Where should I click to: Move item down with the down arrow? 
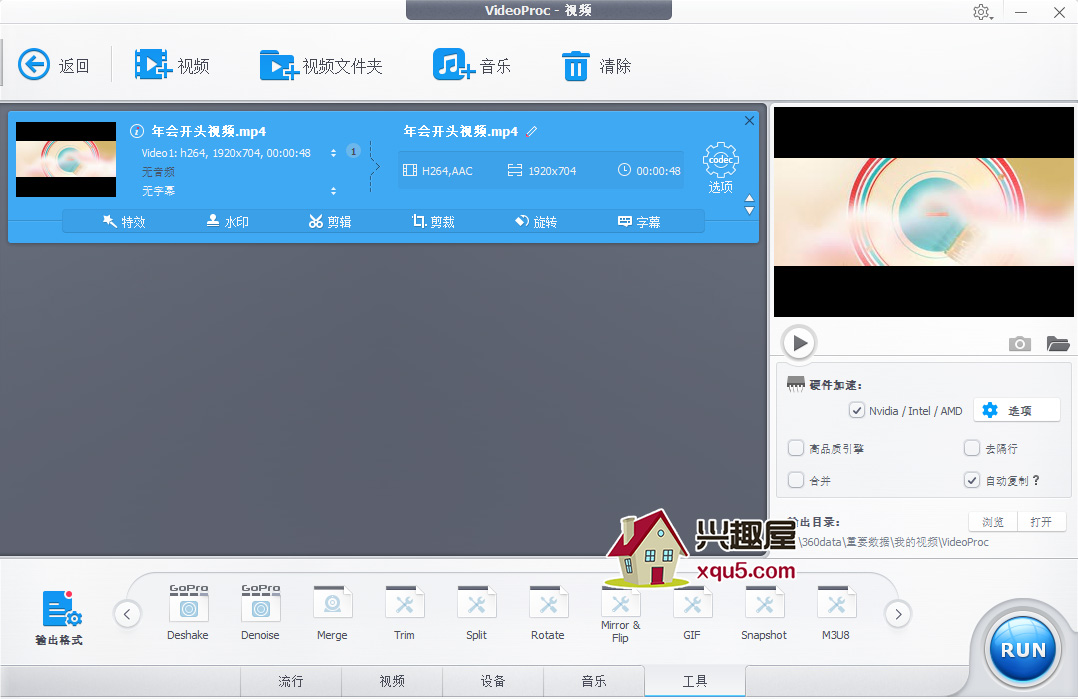[x=749, y=211]
